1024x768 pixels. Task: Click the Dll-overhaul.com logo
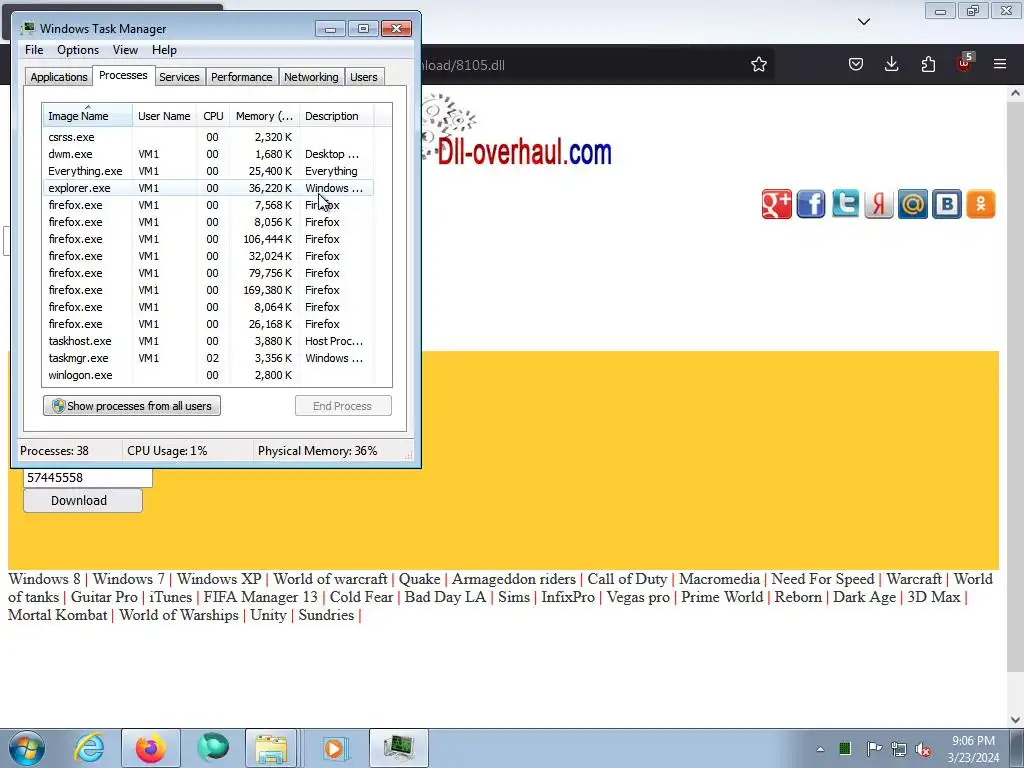pyautogui.click(x=517, y=132)
